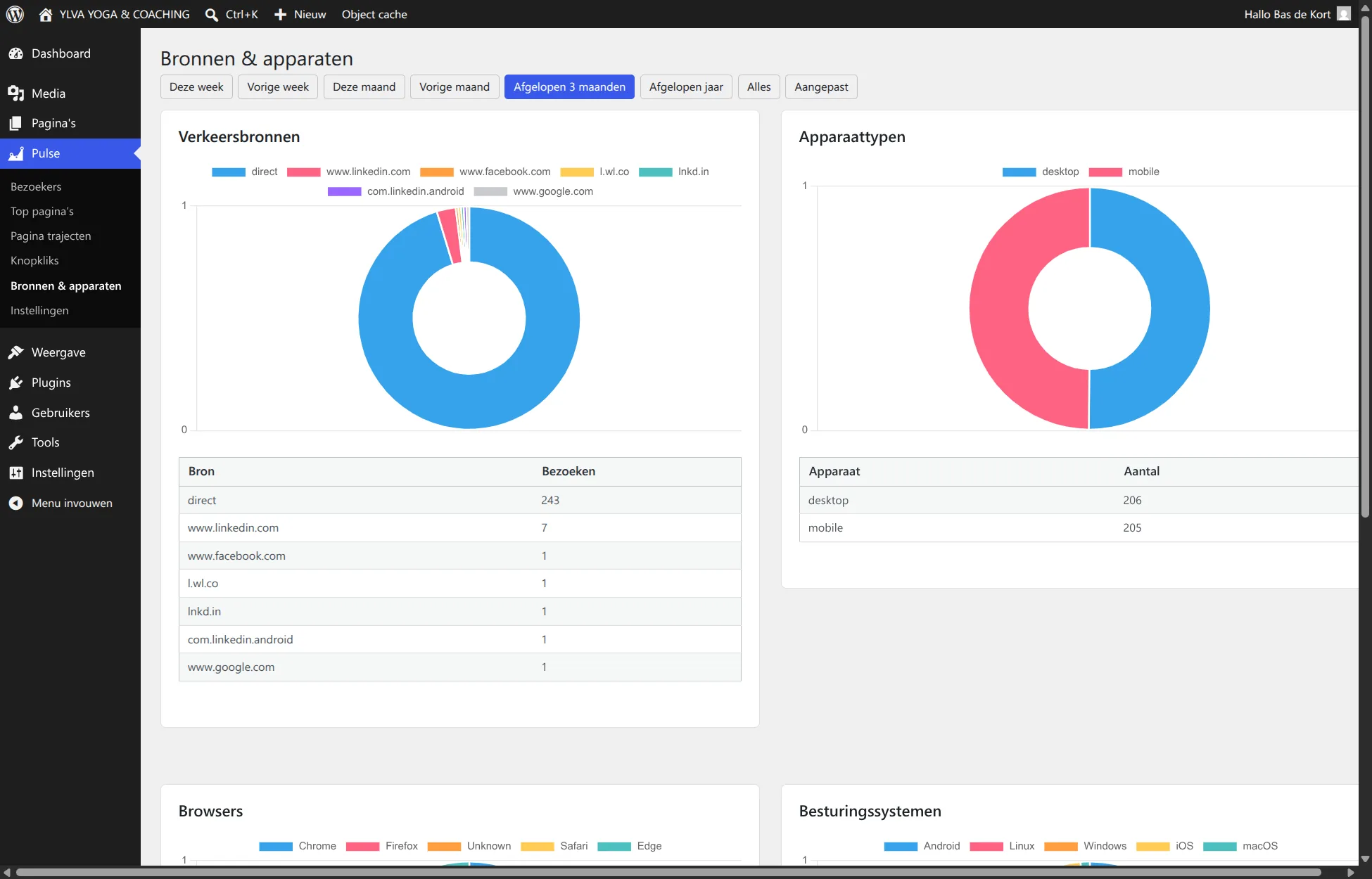Click the Weergave brush icon

[15, 352]
